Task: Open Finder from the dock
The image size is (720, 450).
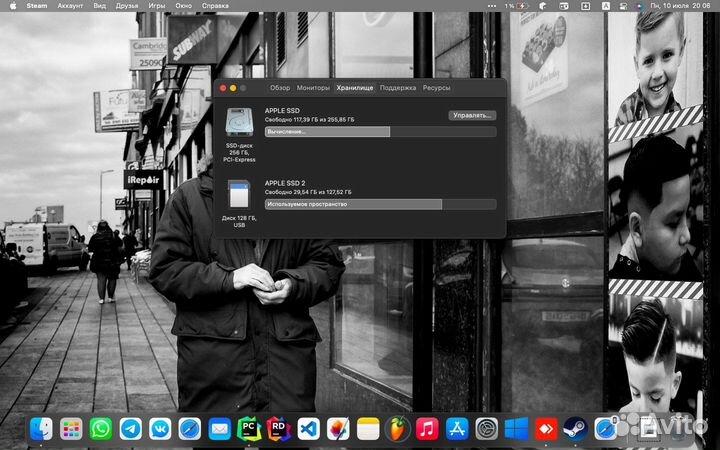Action: click(x=41, y=429)
